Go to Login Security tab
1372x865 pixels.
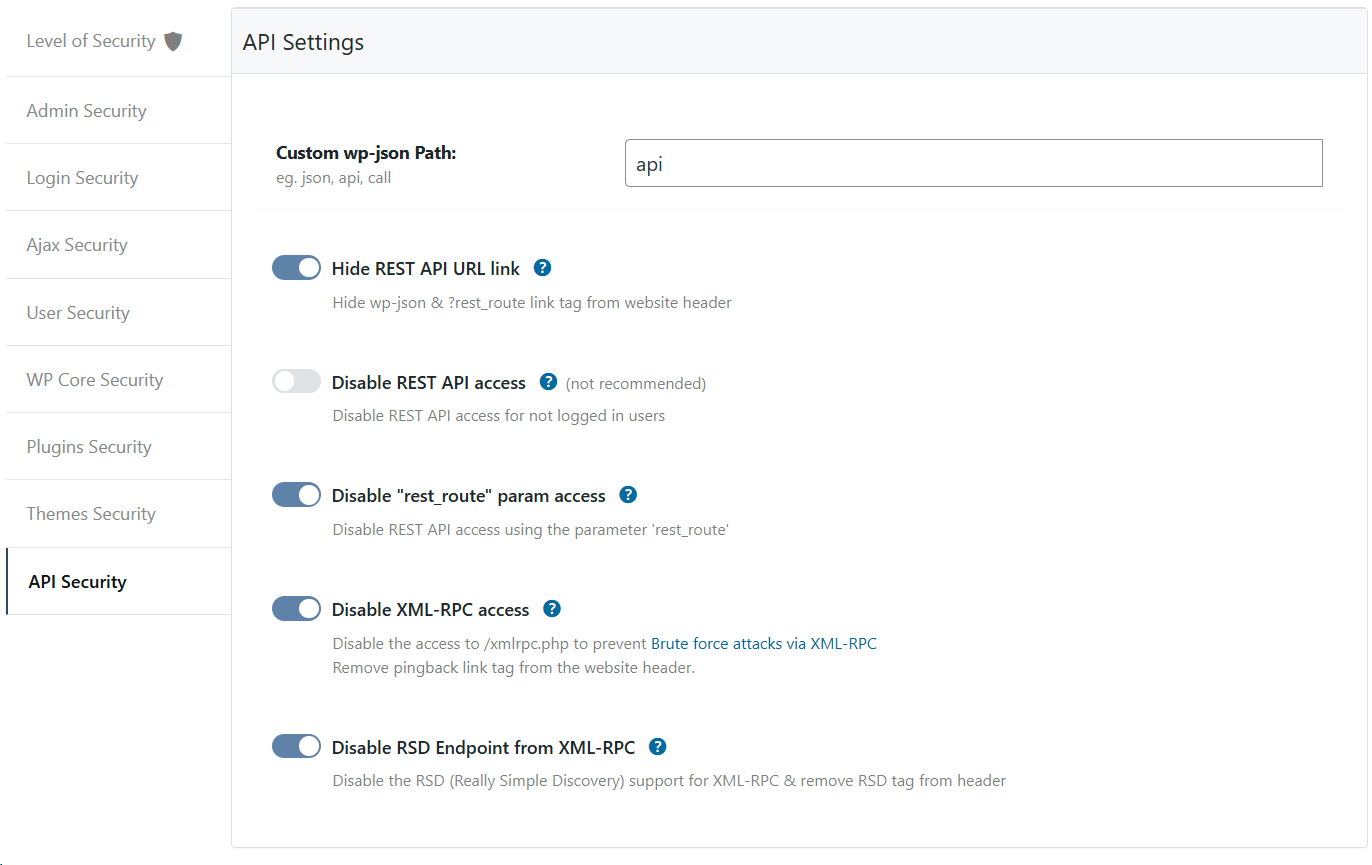click(x=118, y=178)
